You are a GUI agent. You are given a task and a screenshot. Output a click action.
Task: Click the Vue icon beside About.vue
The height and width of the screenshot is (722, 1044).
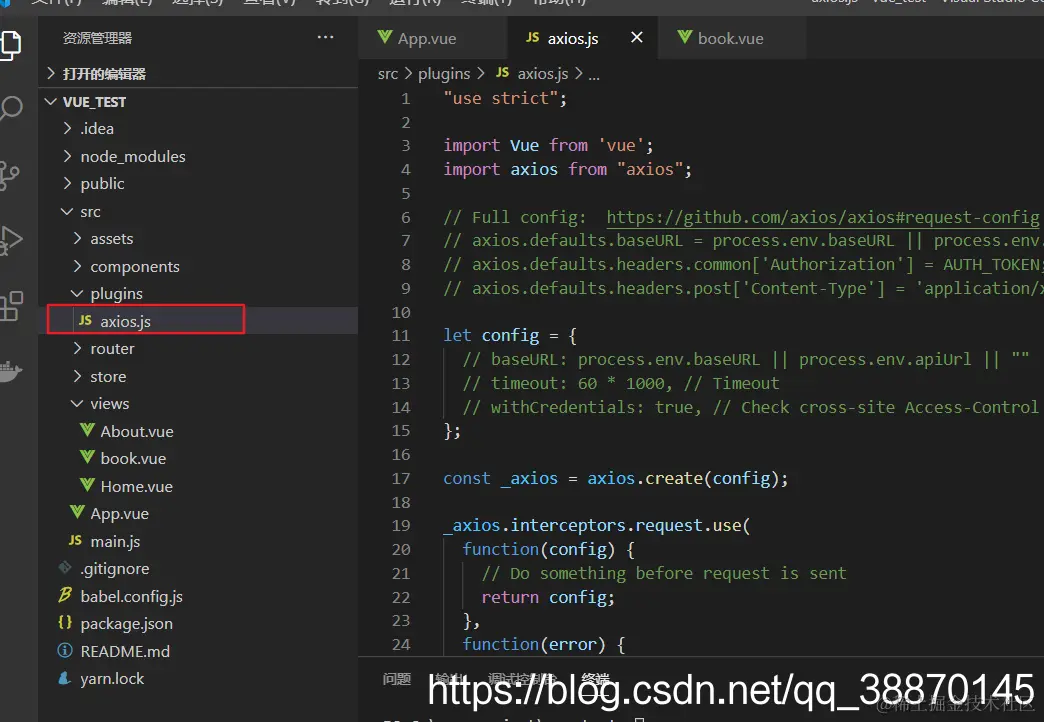(87, 430)
